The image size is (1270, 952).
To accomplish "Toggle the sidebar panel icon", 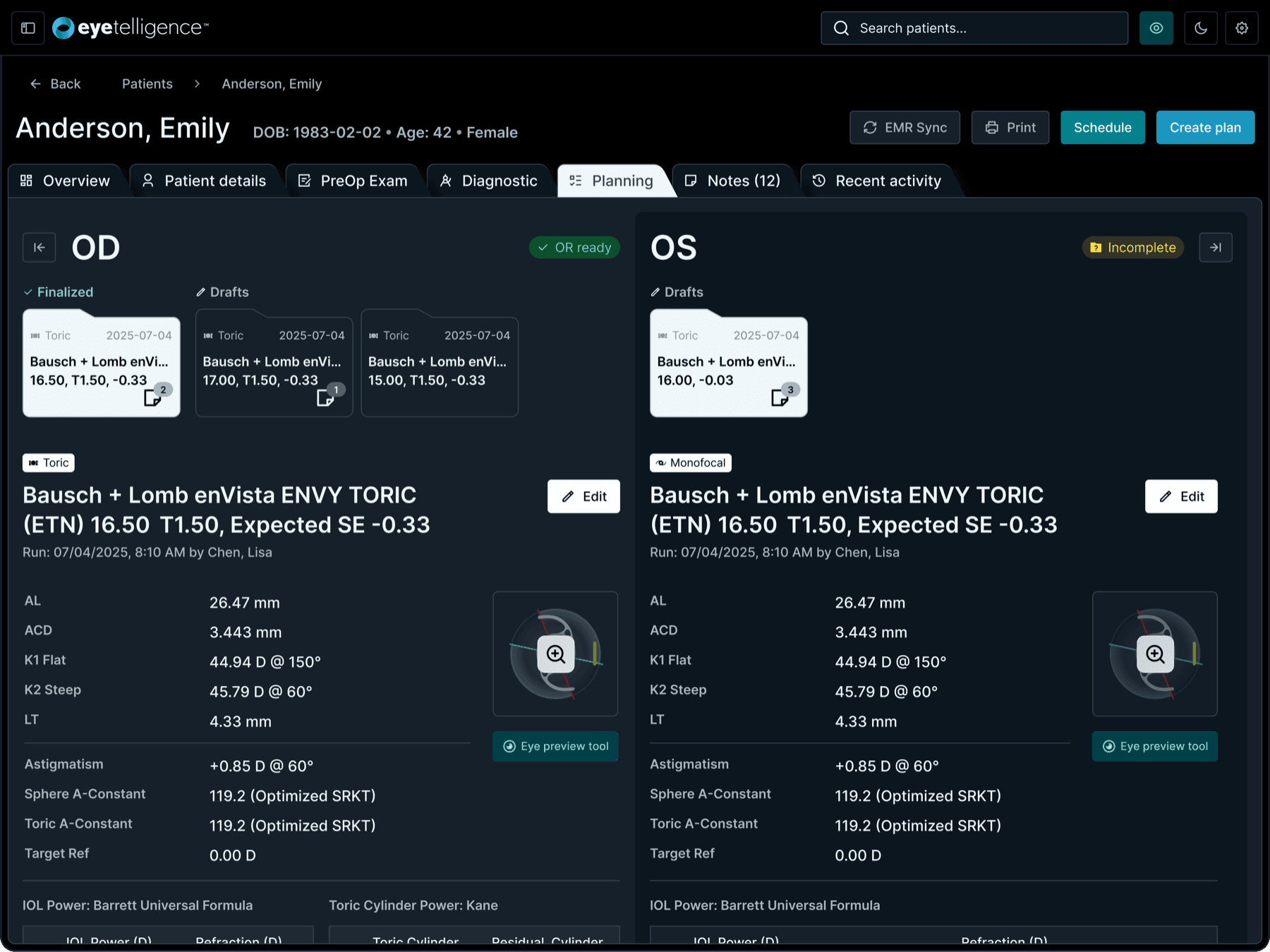I will tap(28, 28).
